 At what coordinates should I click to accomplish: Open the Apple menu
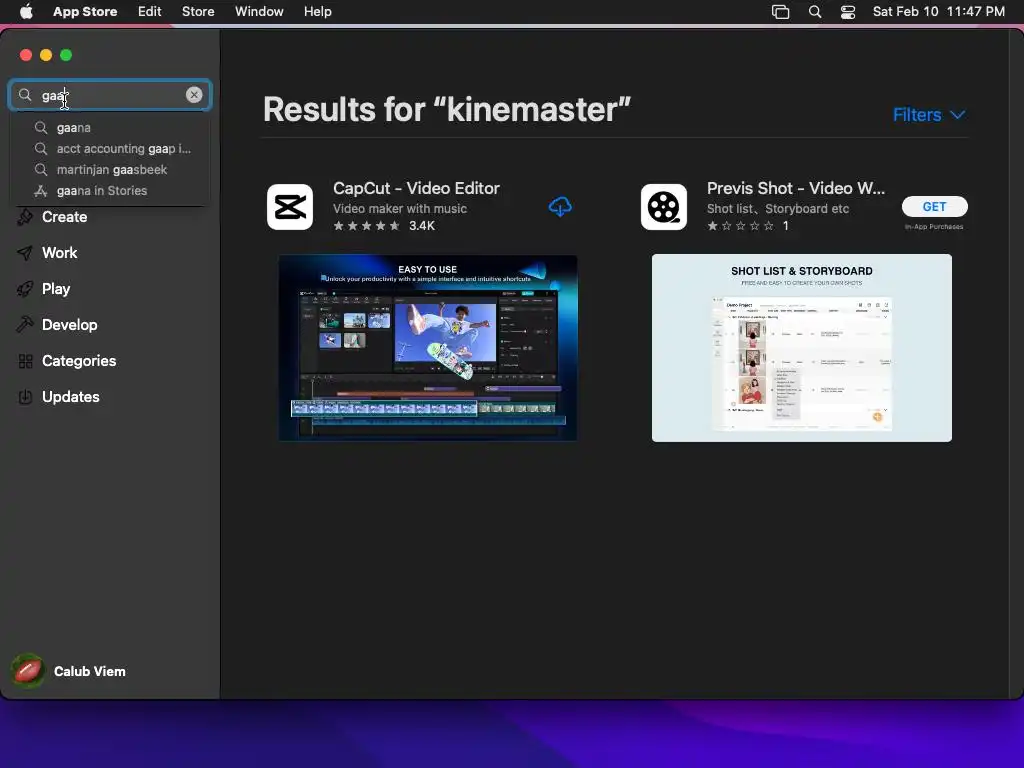tap(26, 12)
